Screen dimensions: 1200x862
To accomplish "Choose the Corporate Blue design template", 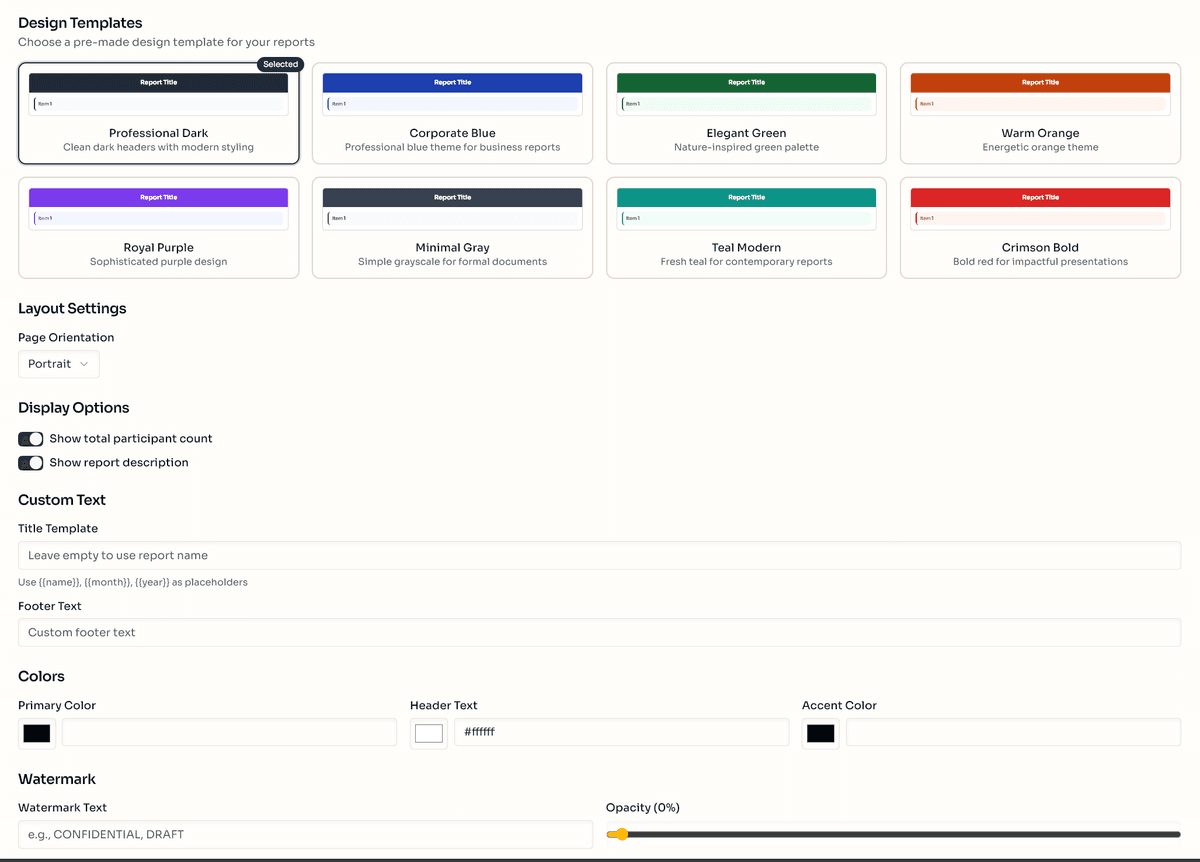I will [x=452, y=114].
